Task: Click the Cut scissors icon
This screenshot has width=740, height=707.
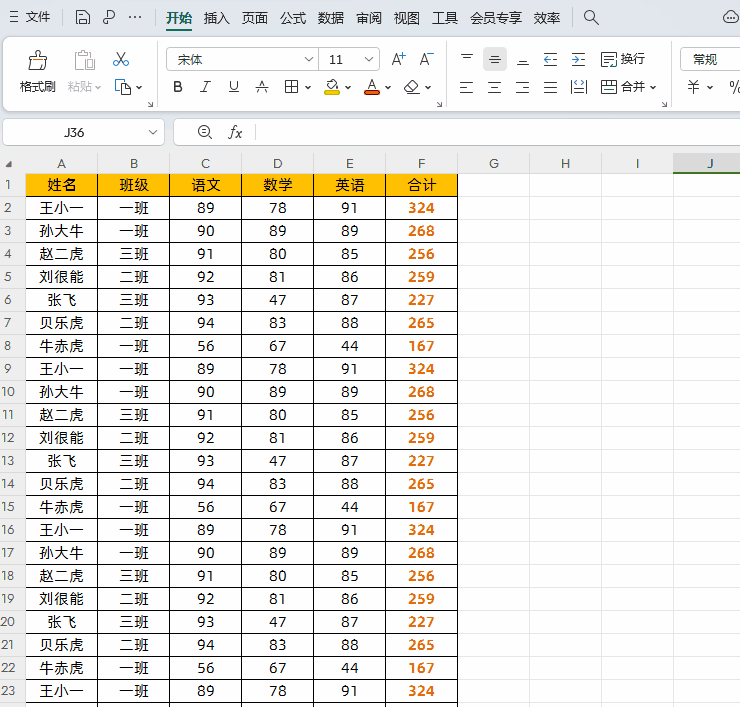Action: [x=121, y=60]
